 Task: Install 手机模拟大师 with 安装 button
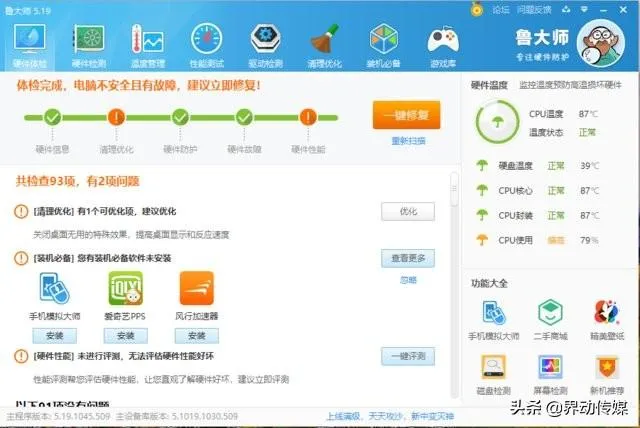click(54, 336)
